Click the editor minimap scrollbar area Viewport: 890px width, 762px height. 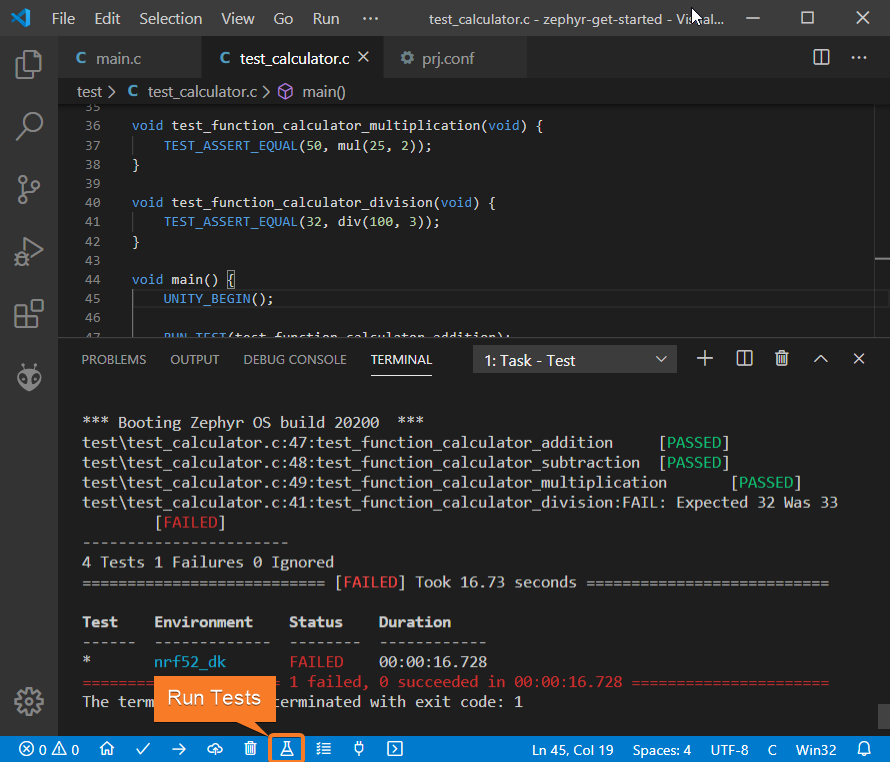(882, 221)
